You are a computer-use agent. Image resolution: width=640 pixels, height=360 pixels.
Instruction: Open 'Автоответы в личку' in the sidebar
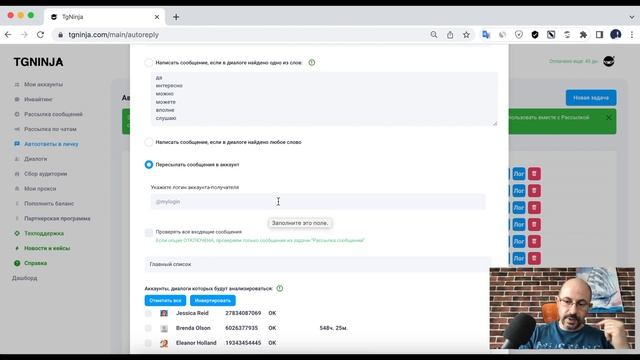[51, 144]
